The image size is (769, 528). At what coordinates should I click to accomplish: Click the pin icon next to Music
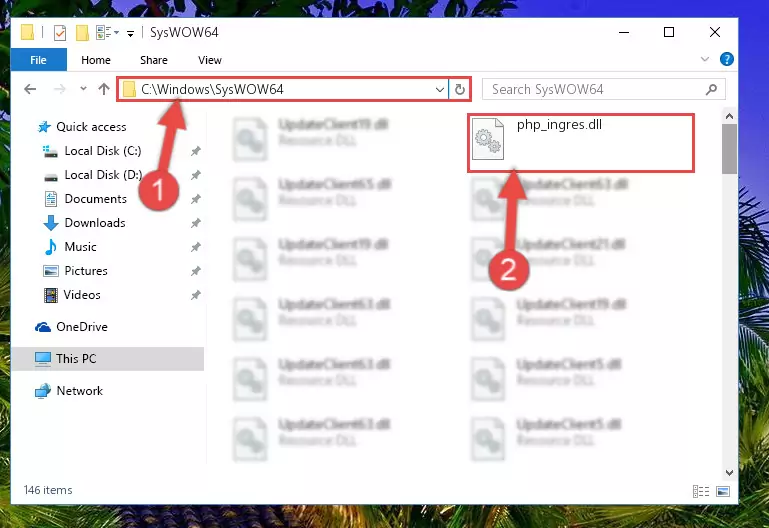click(196, 247)
